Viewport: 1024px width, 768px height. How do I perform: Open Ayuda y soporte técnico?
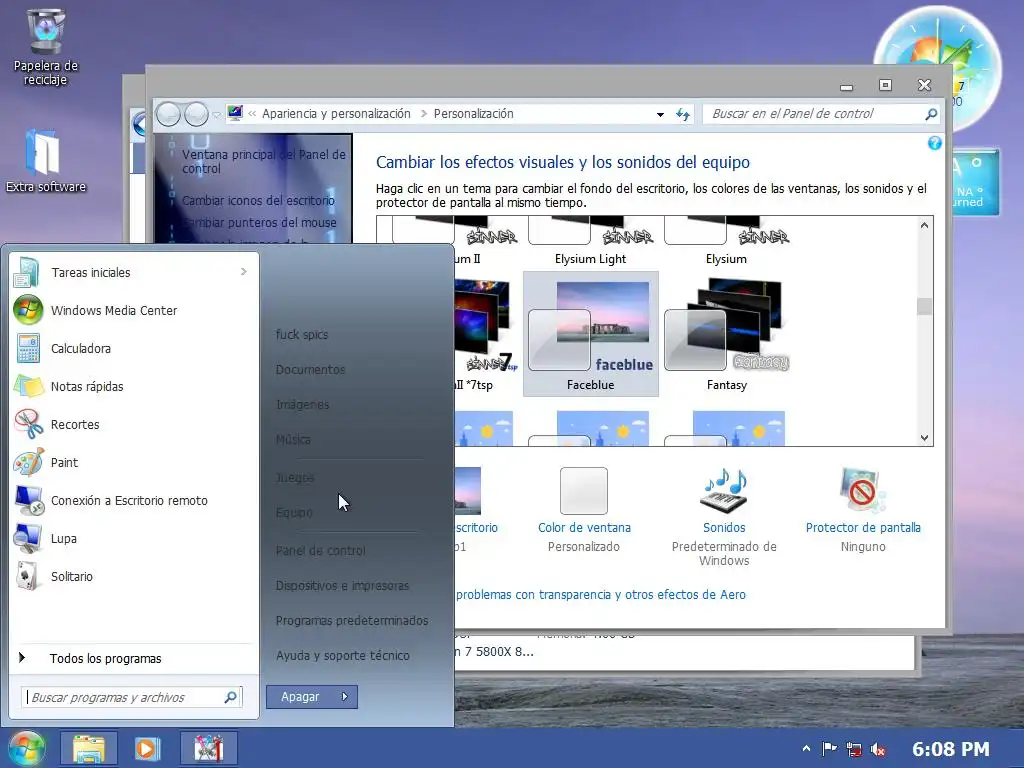pyautogui.click(x=343, y=656)
